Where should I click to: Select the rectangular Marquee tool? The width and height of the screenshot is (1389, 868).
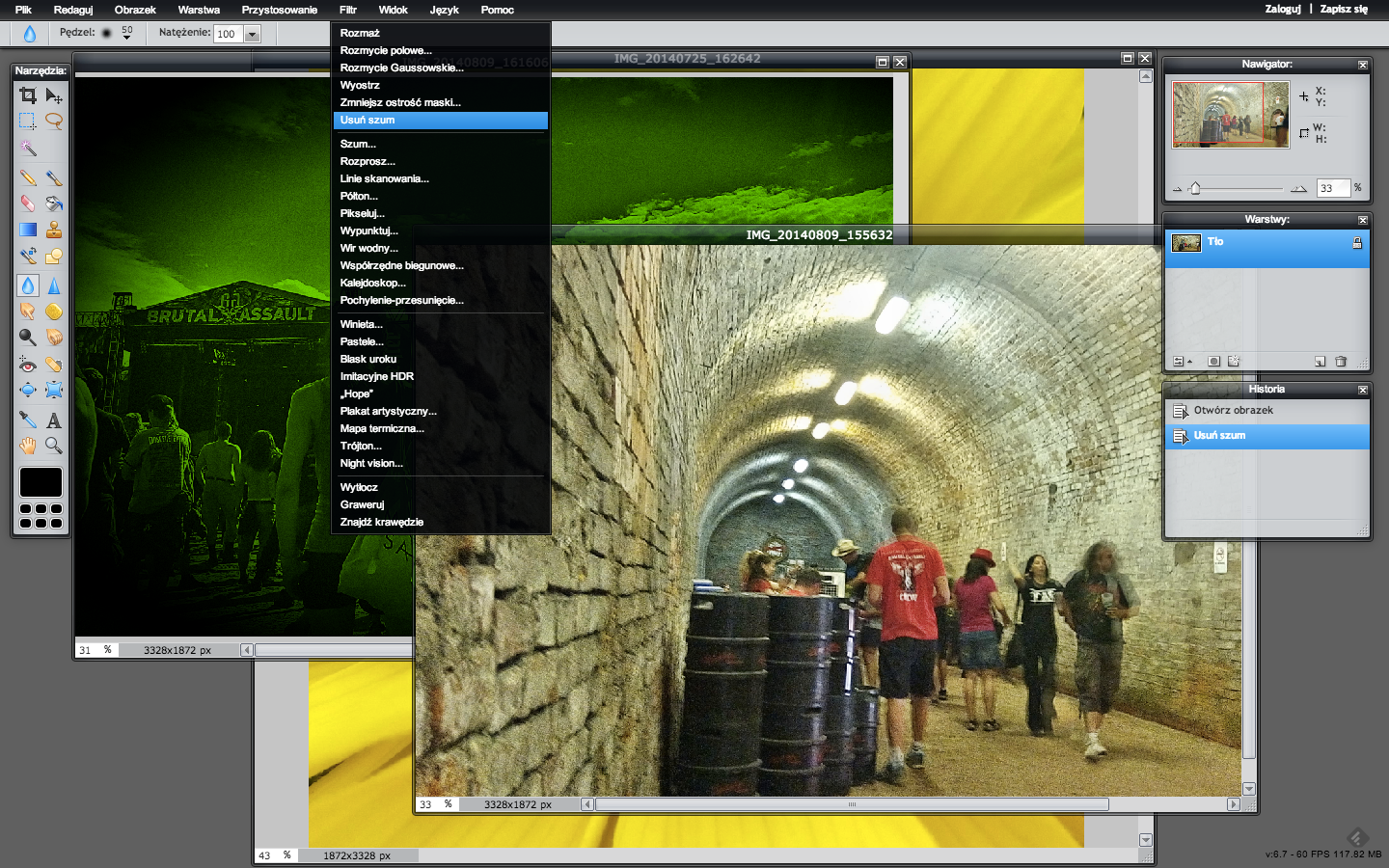pos(28,122)
